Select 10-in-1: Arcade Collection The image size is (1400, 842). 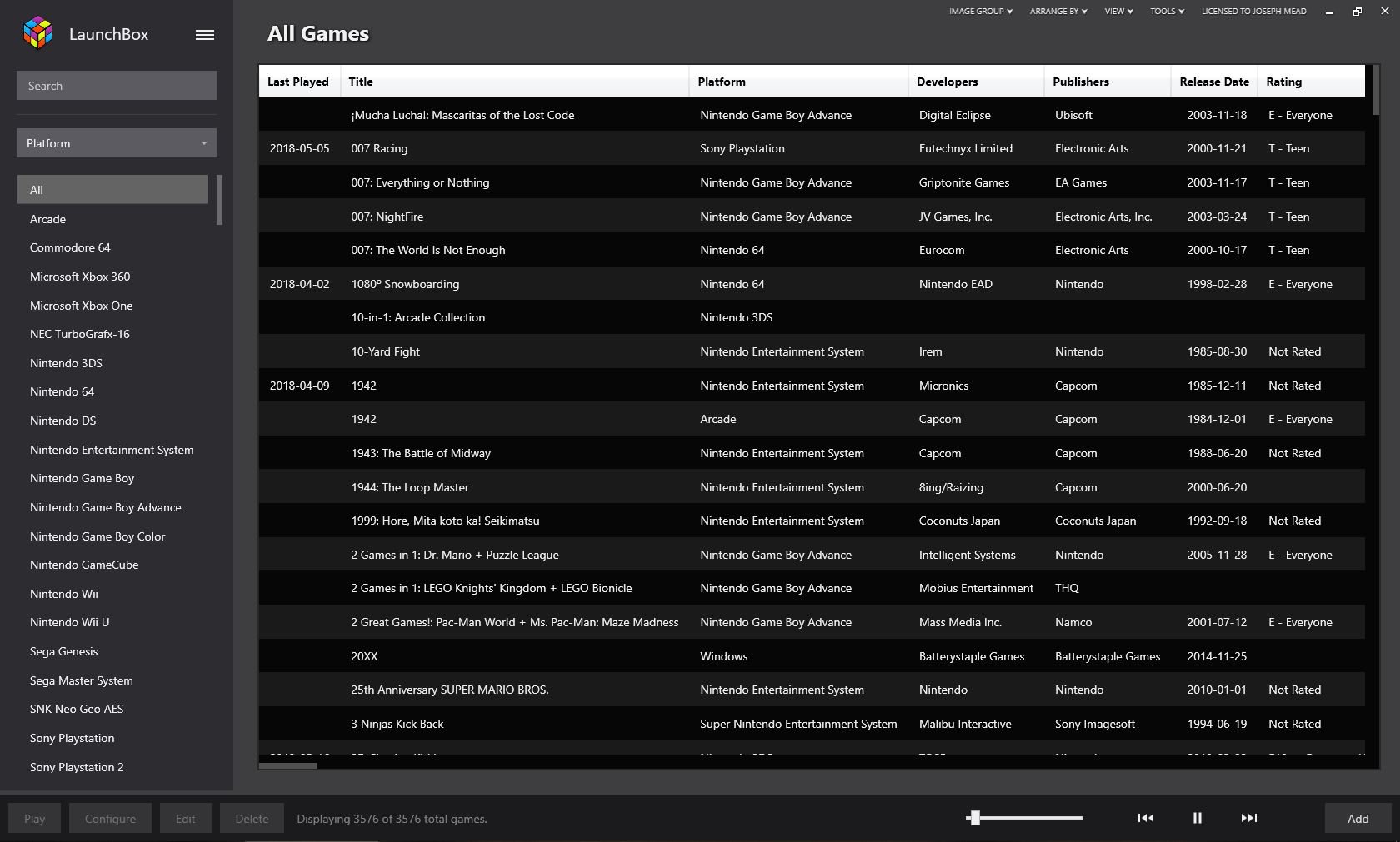(x=812, y=317)
